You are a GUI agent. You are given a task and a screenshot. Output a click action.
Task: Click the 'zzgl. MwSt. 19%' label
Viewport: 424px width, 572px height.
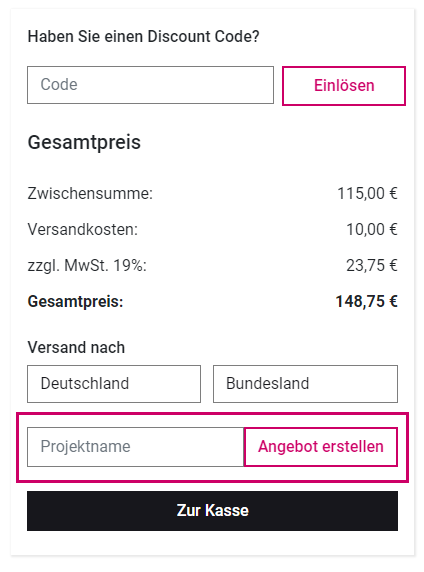87,266
